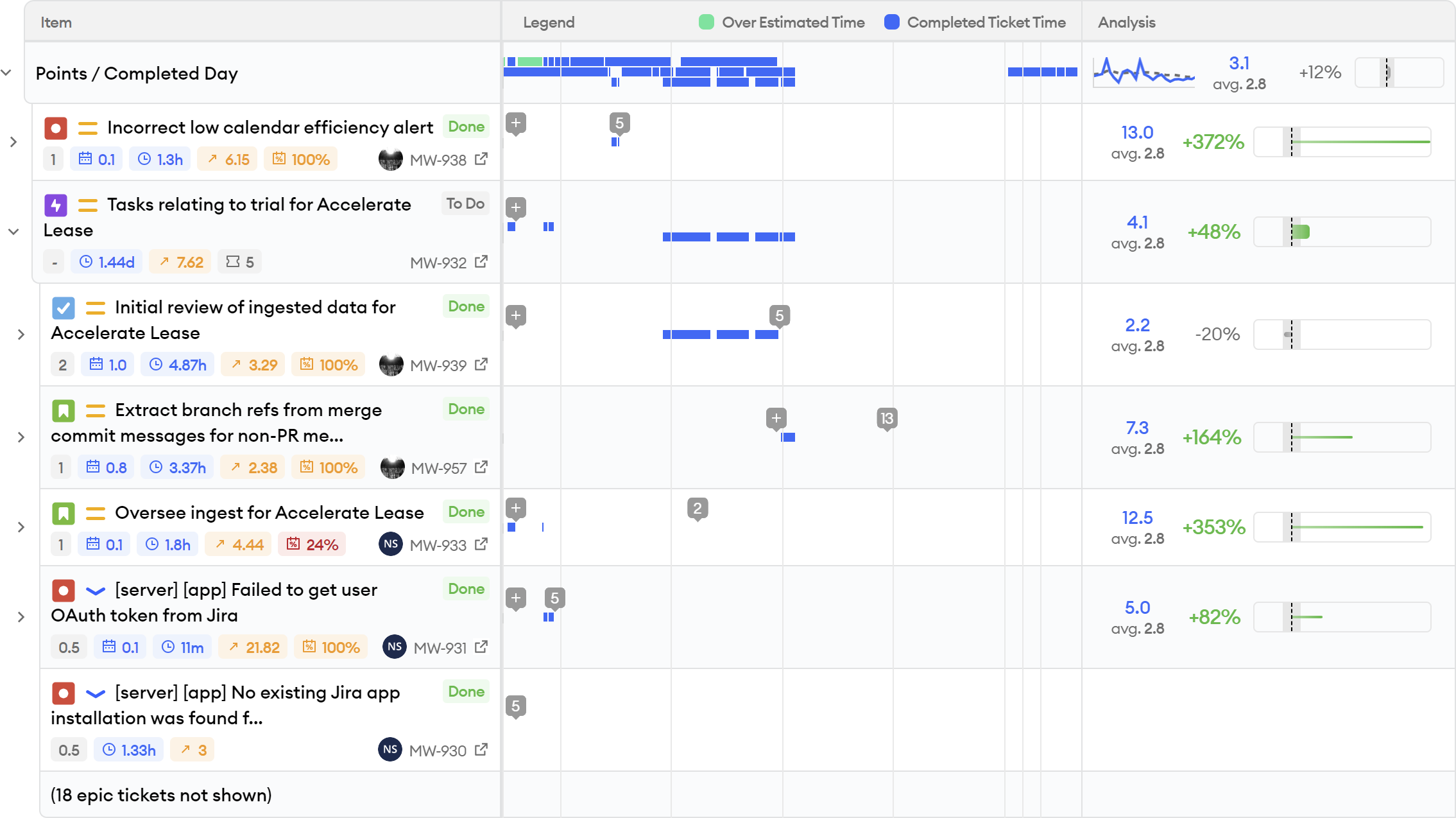Open external link icon for MW-939
The height and width of the screenshot is (818, 1456).
(481, 365)
